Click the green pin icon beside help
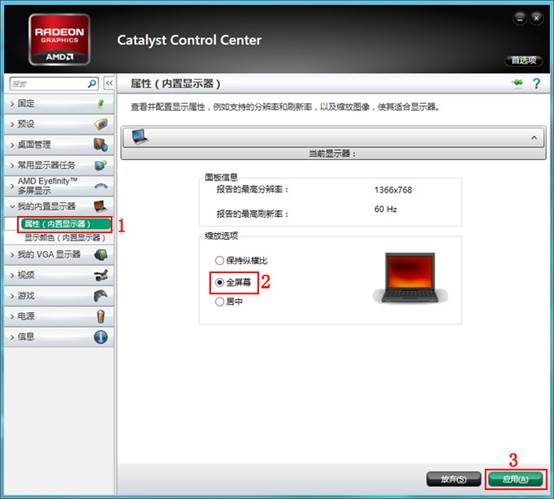This screenshot has height=499, width=554. click(517, 83)
